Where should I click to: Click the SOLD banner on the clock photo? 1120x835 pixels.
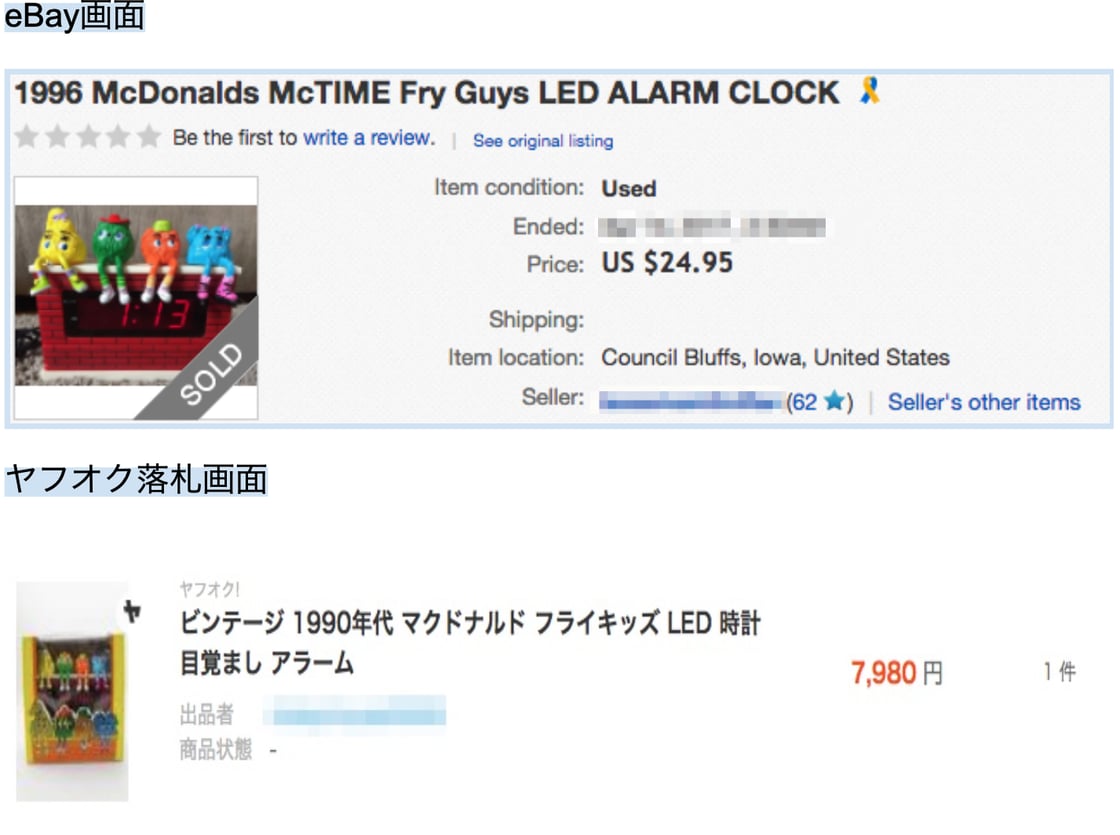[x=211, y=375]
